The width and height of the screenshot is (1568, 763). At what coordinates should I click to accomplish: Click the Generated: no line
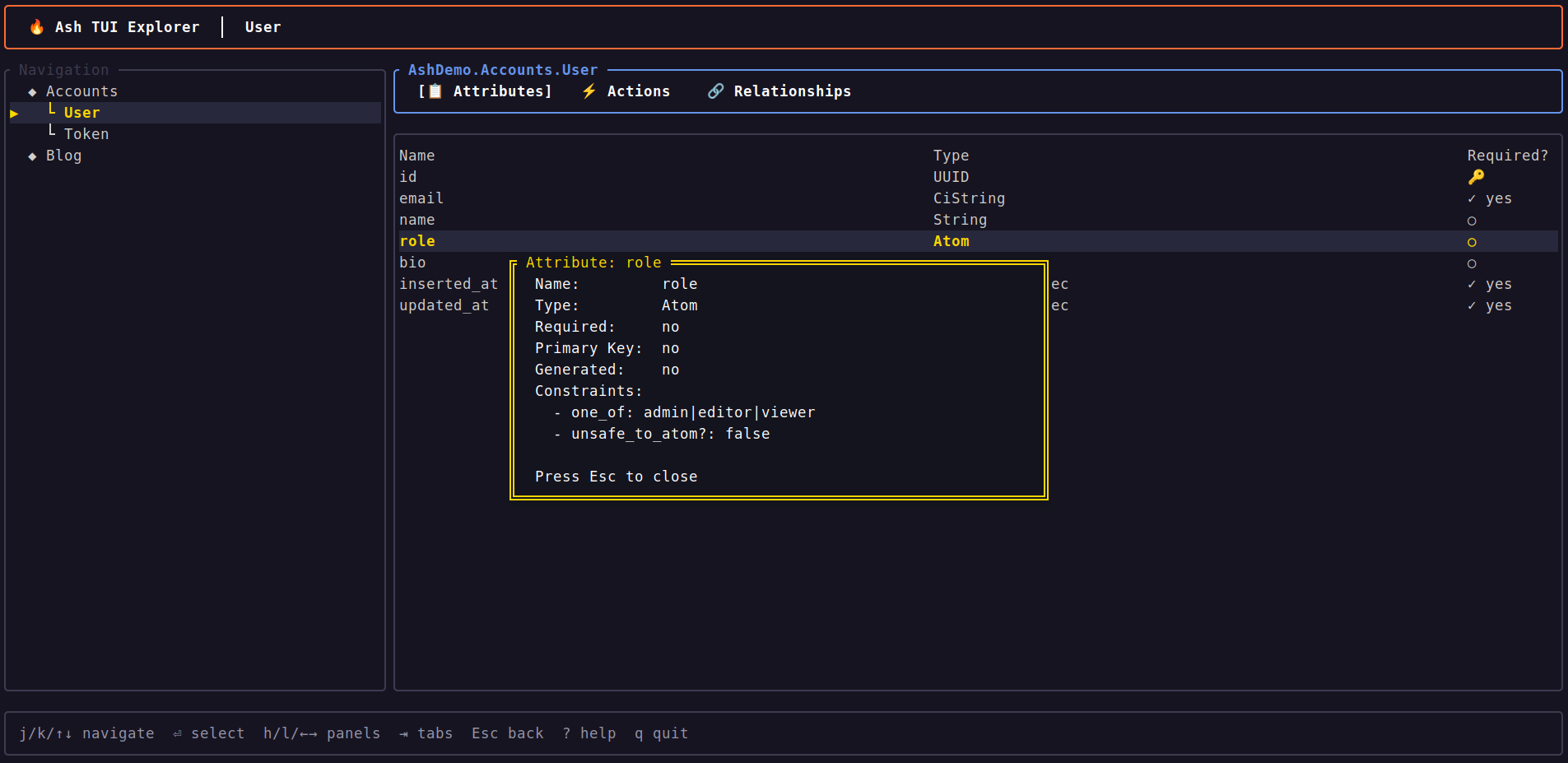[607, 370]
